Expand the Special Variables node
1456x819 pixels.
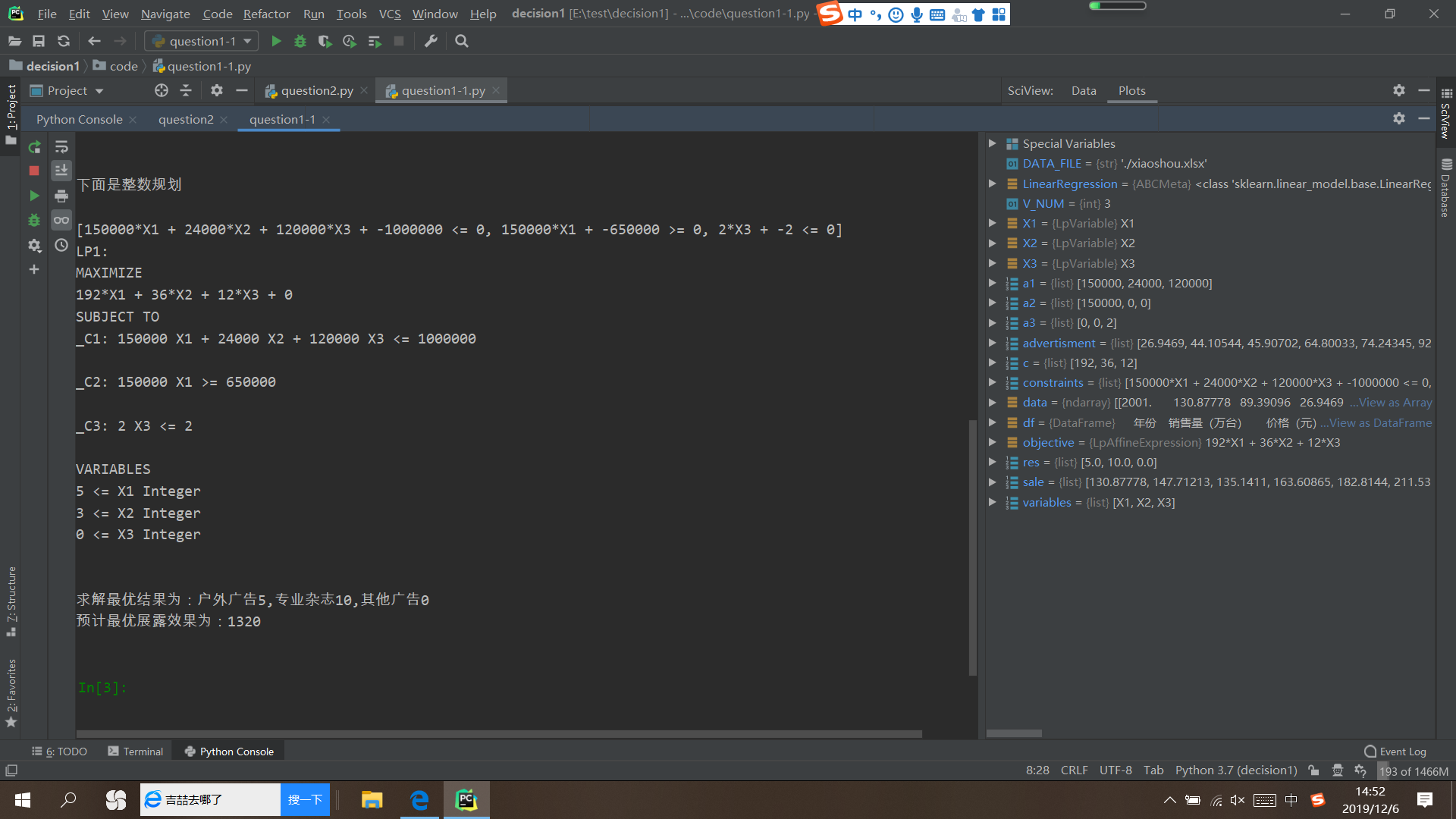[x=992, y=143]
